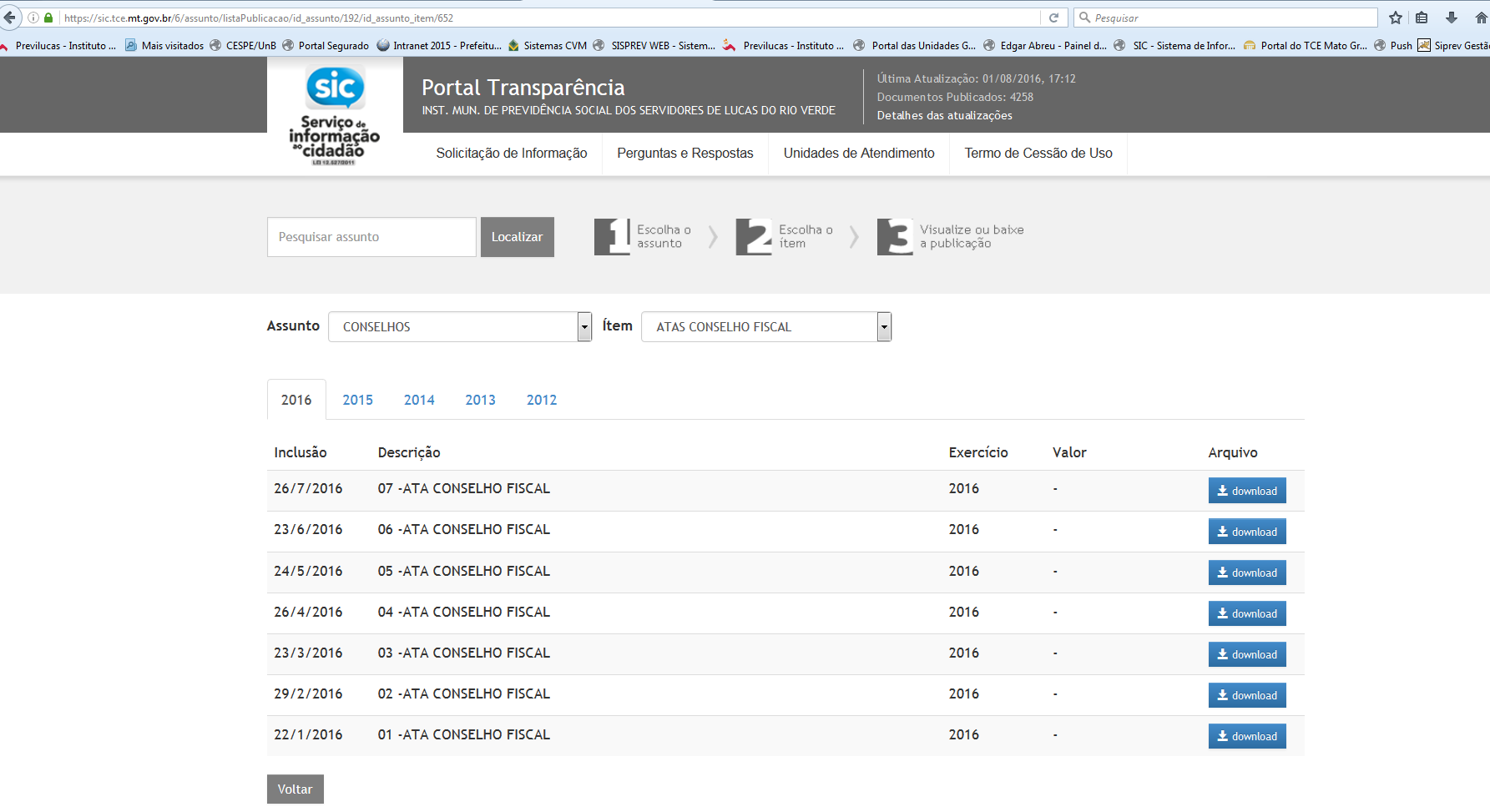Click the bookmark star icon
The height and width of the screenshot is (812, 1490).
(1395, 18)
